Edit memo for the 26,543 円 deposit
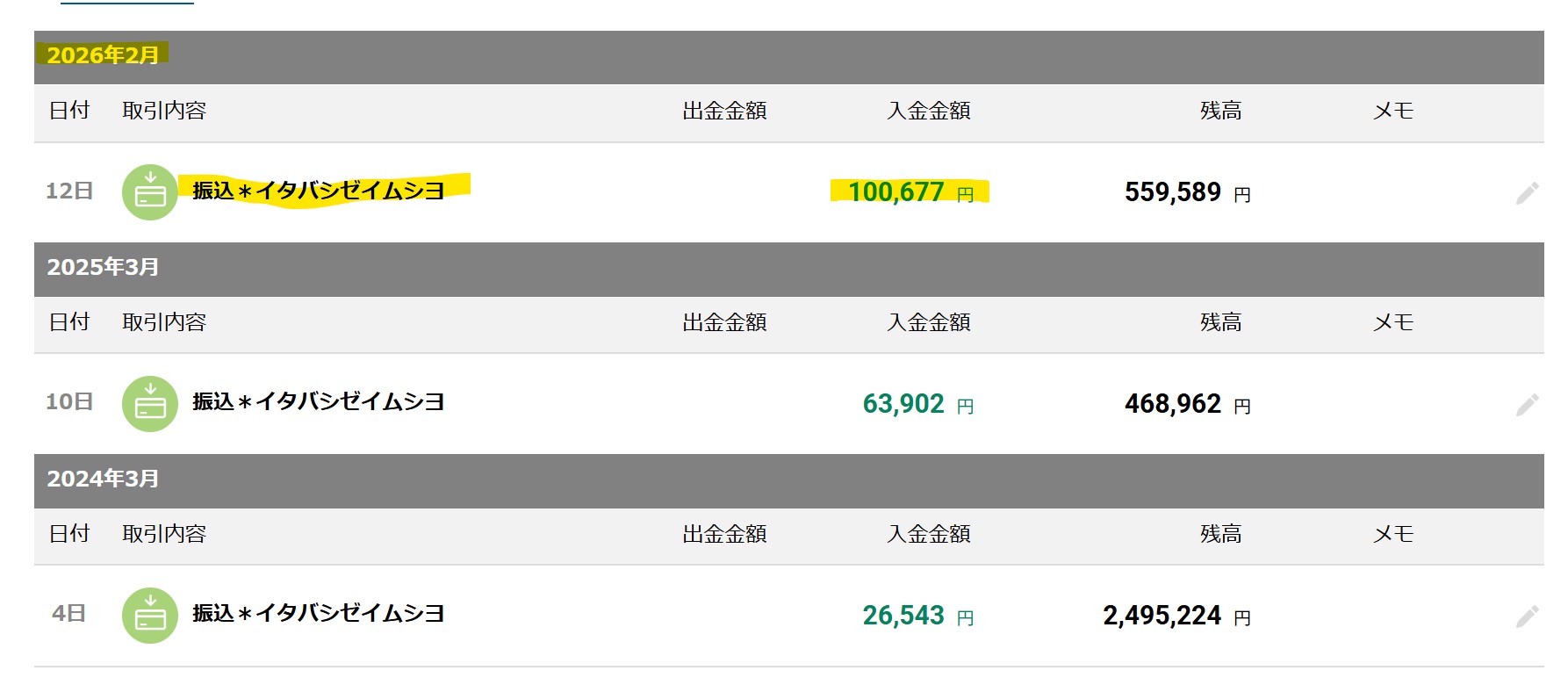Viewport: 1568px width, 685px height. click(1527, 616)
